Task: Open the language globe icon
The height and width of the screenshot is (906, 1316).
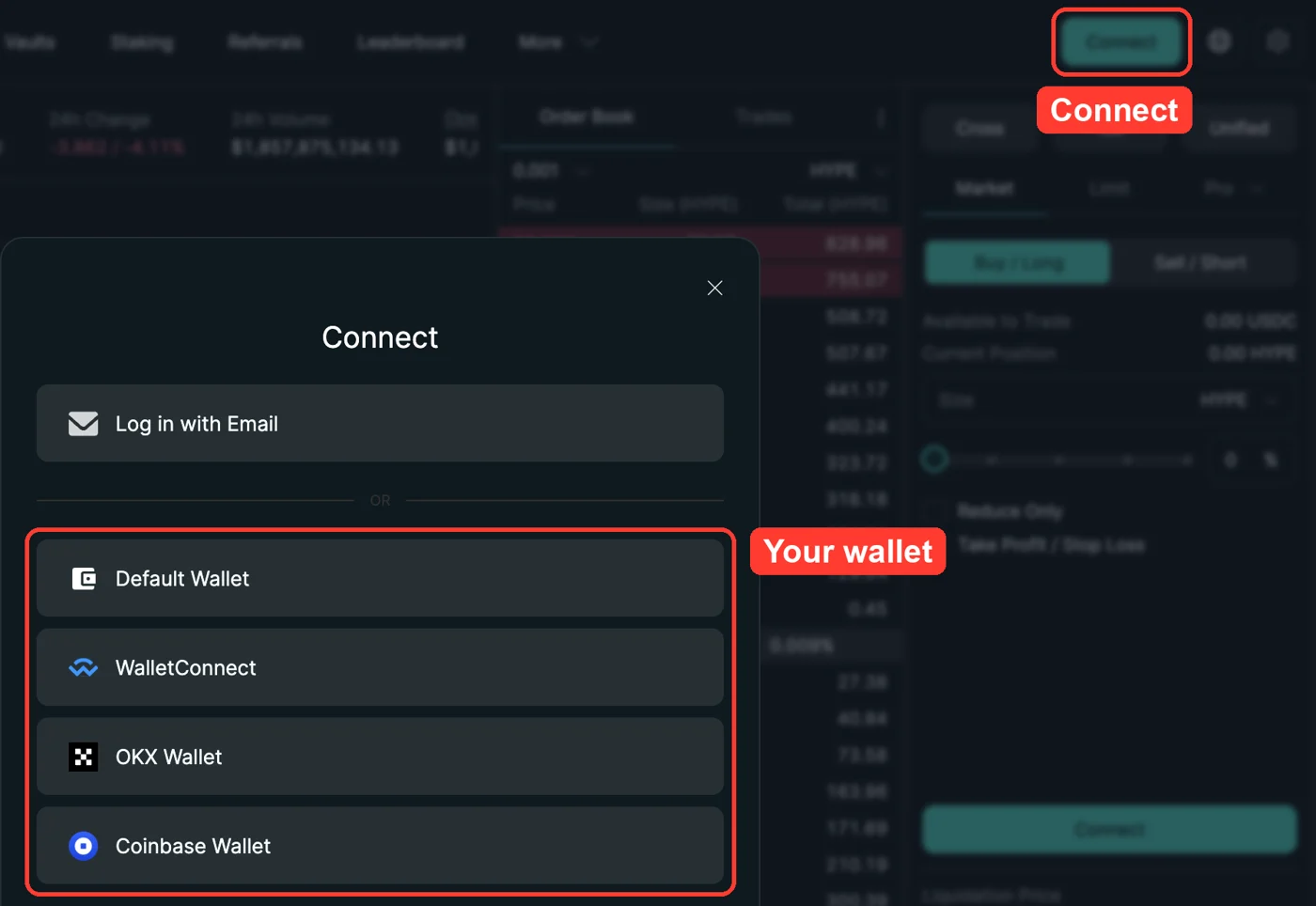Action: [1219, 41]
